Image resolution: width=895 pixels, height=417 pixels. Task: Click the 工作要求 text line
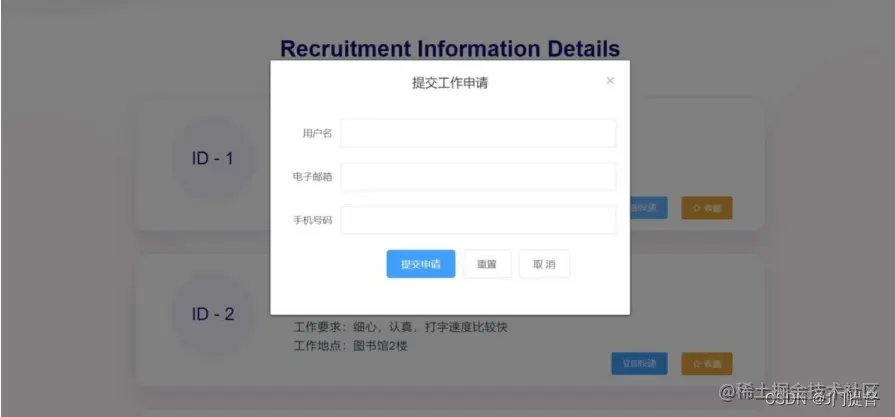pyautogui.click(x=401, y=327)
